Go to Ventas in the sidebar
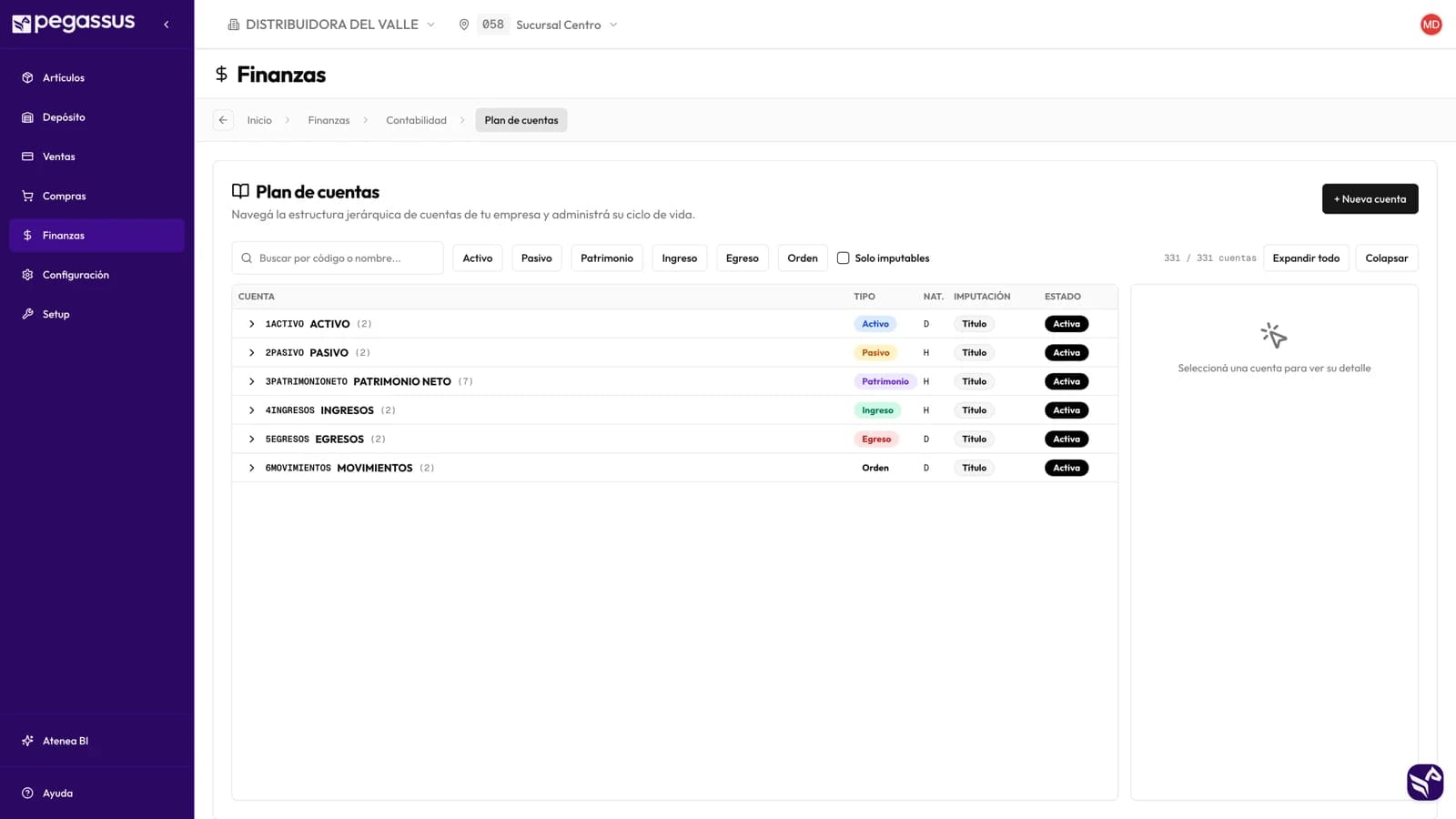 point(96,157)
